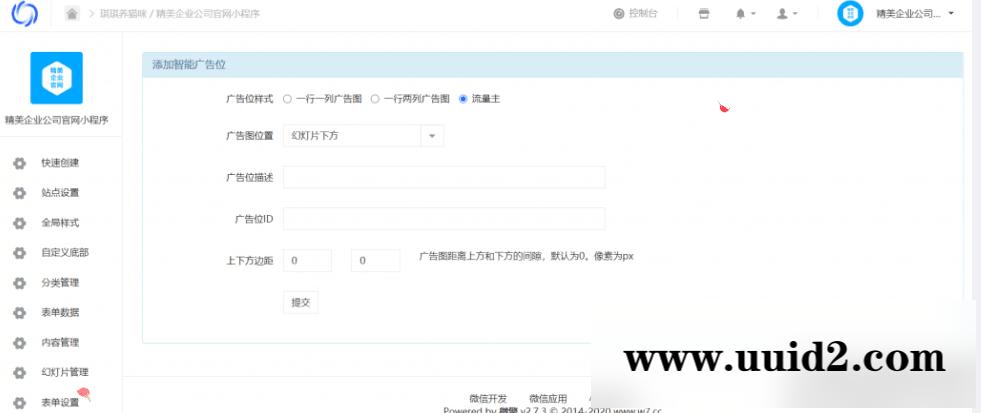Select the 一行一列广告图 radio option
The height and width of the screenshot is (413, 981).
click(288, 99)
